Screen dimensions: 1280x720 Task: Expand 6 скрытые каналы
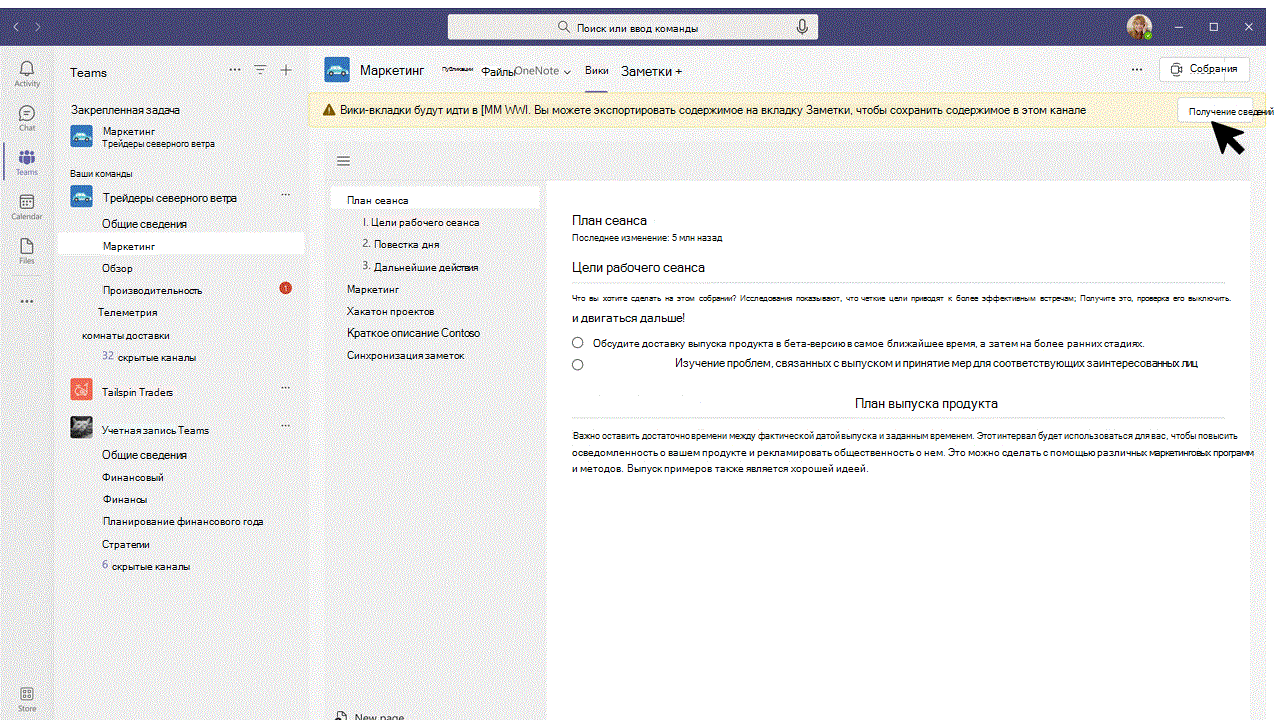[x=146, y=566]
